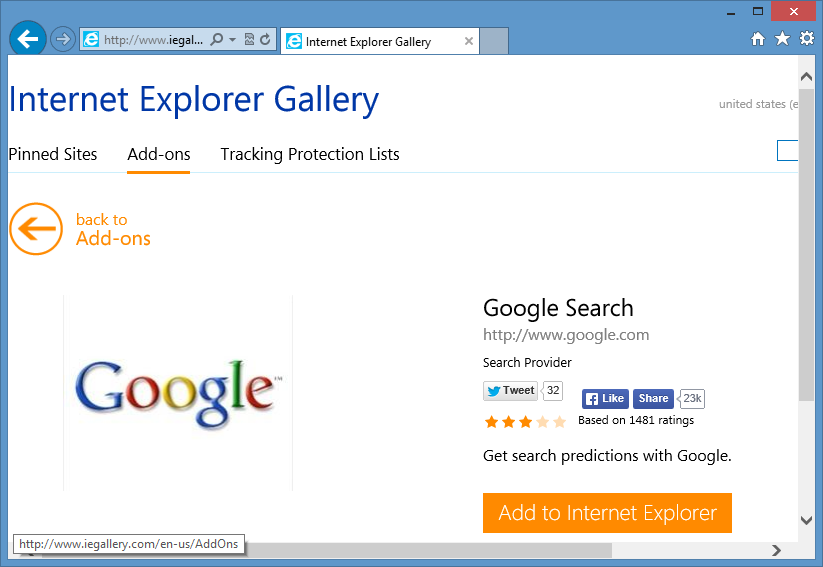Minimize the browser window
Viewport: 823px width, 567px height.
[731, 13]
